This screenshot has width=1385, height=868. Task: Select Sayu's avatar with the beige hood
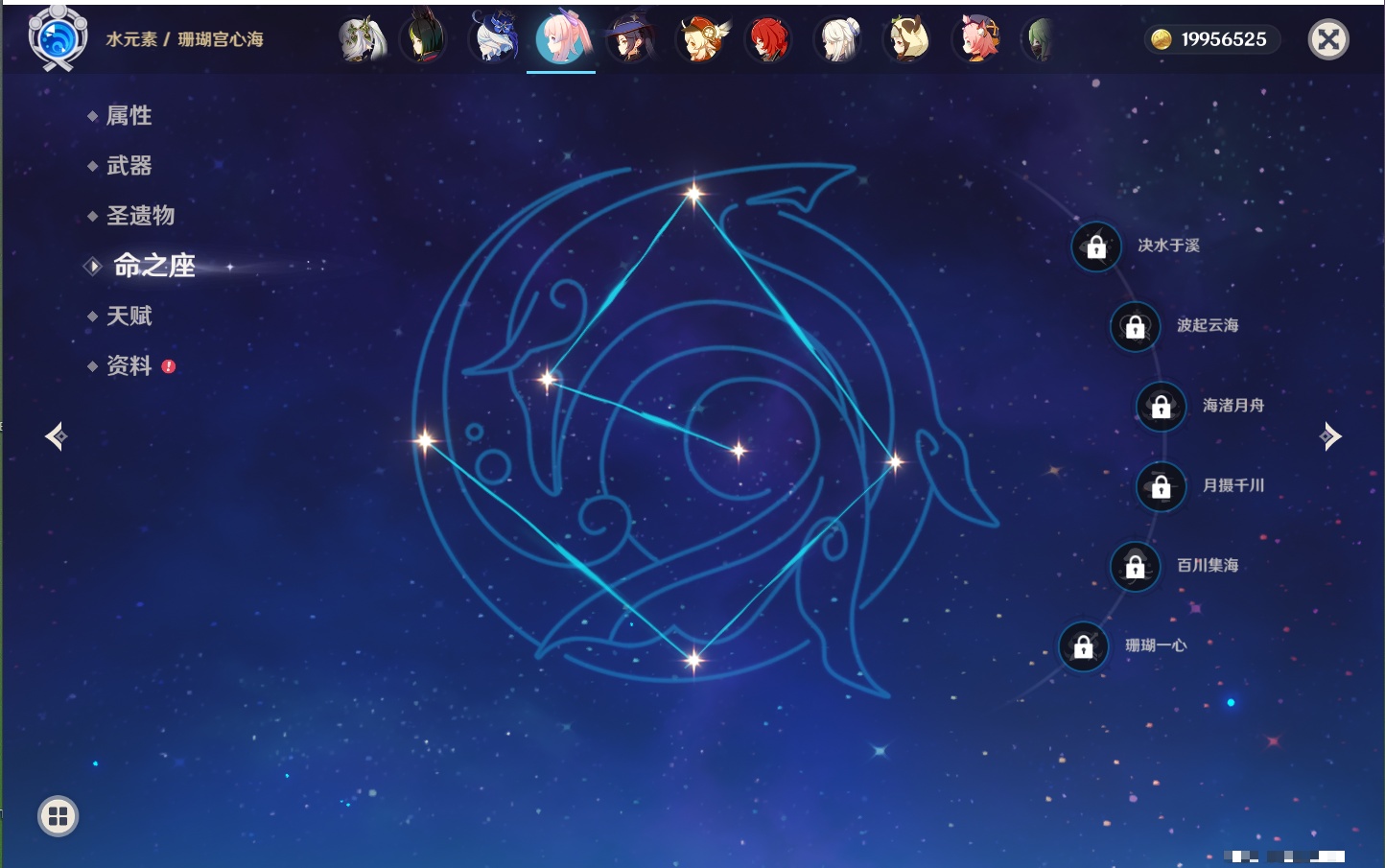tap(907, 38)
